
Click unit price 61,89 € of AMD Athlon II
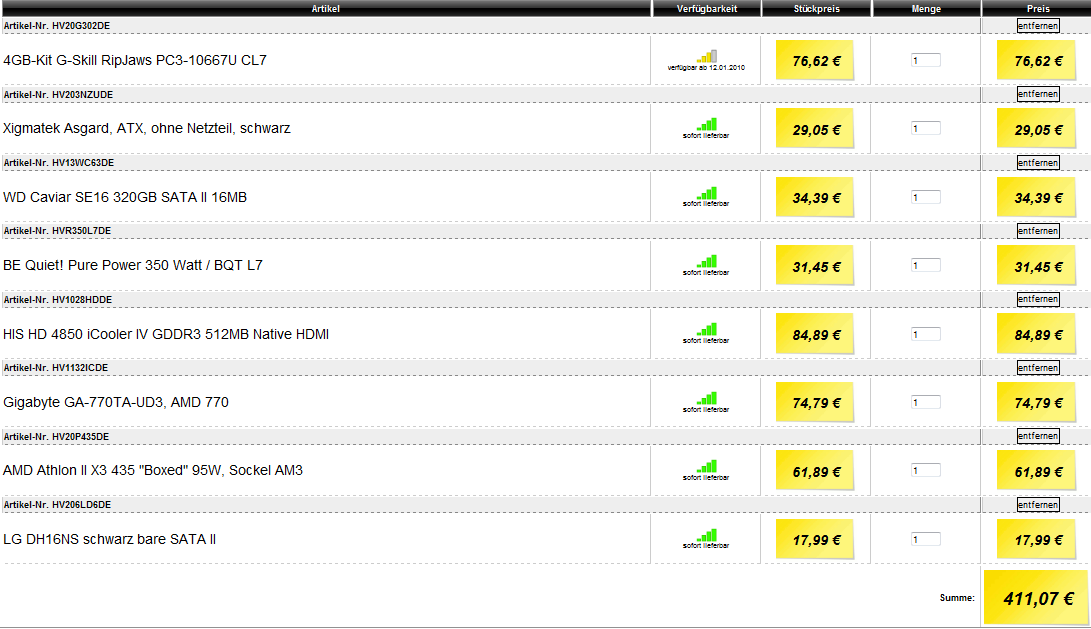(x=815, y=472)
